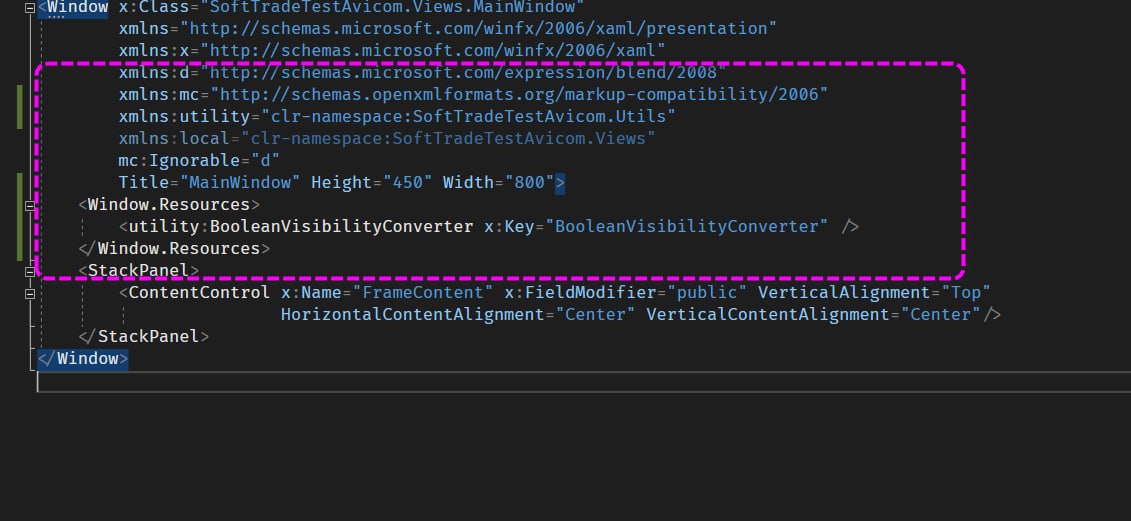Image resolution: width=1131 pixels, height=521 pixels.
Task: Click the "clr-namespace:SoftTradeTestAvicom.Utils" value
Action: click(468, 116)
